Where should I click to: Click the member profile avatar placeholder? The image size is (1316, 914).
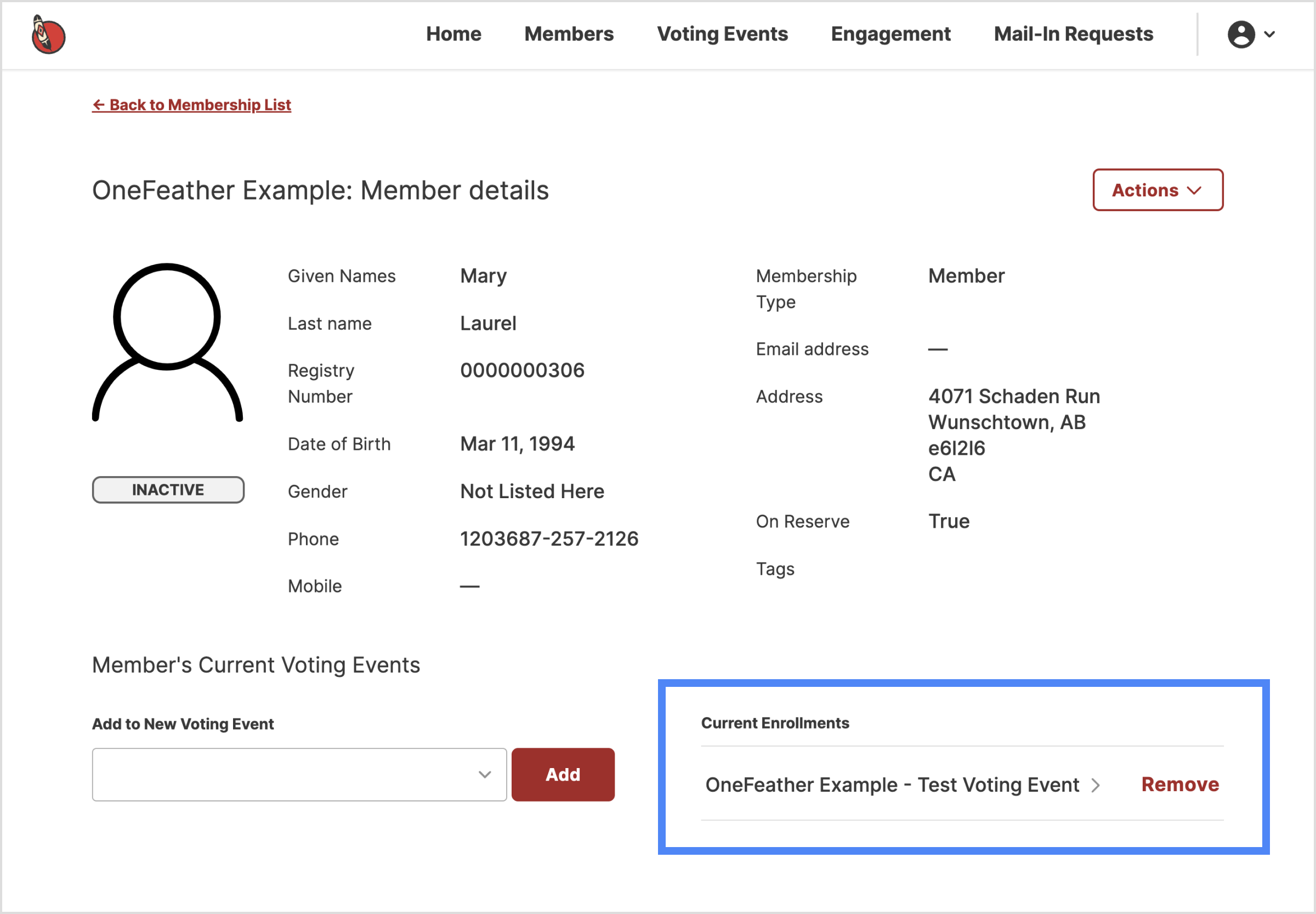click(x=167, y=342)
